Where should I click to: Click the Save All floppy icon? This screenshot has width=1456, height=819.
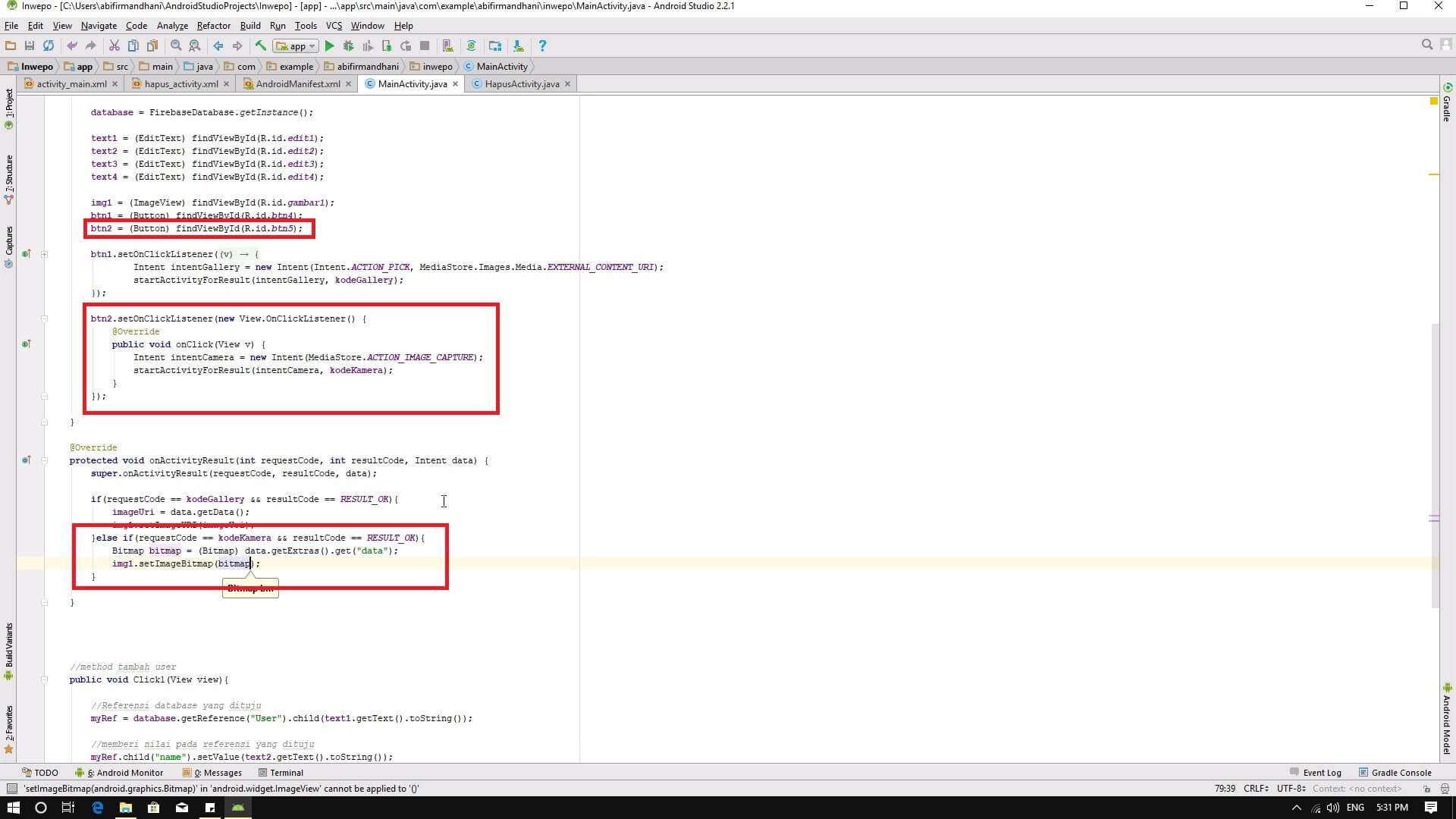[30, 46]
